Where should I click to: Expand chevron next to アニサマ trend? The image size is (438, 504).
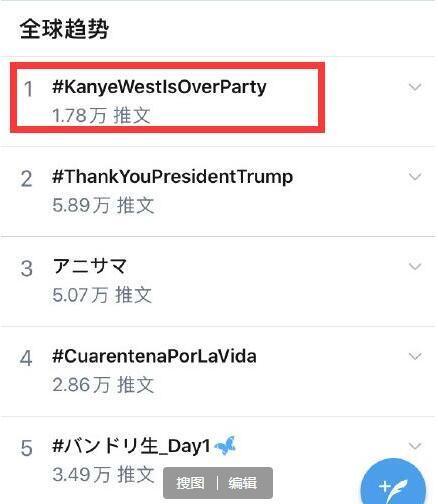[415, 266]
